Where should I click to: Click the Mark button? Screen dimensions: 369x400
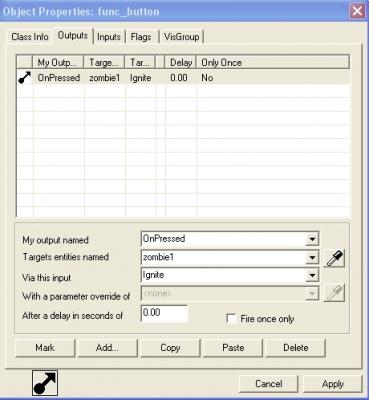click(45, 348)
